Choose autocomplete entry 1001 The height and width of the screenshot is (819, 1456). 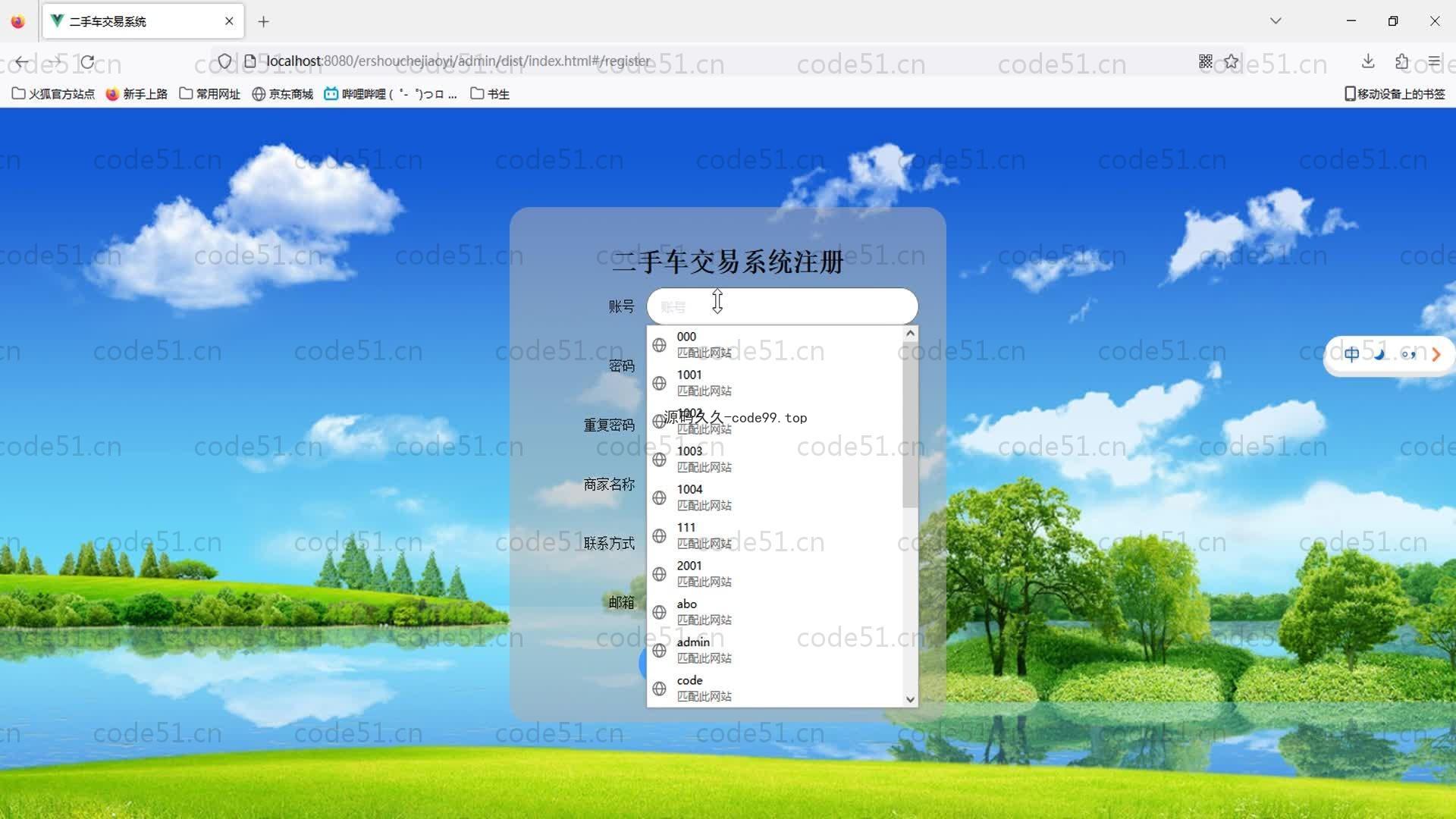775,383
